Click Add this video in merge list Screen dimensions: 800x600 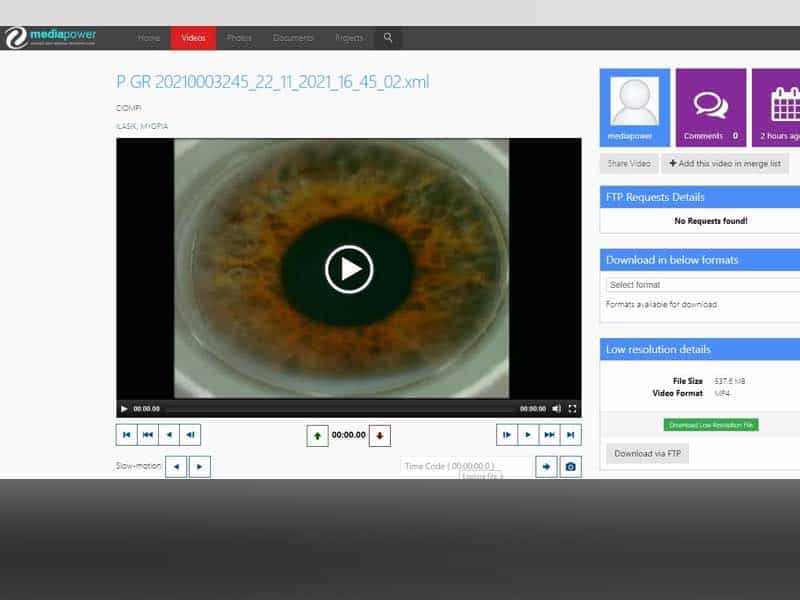pos(727,163)
